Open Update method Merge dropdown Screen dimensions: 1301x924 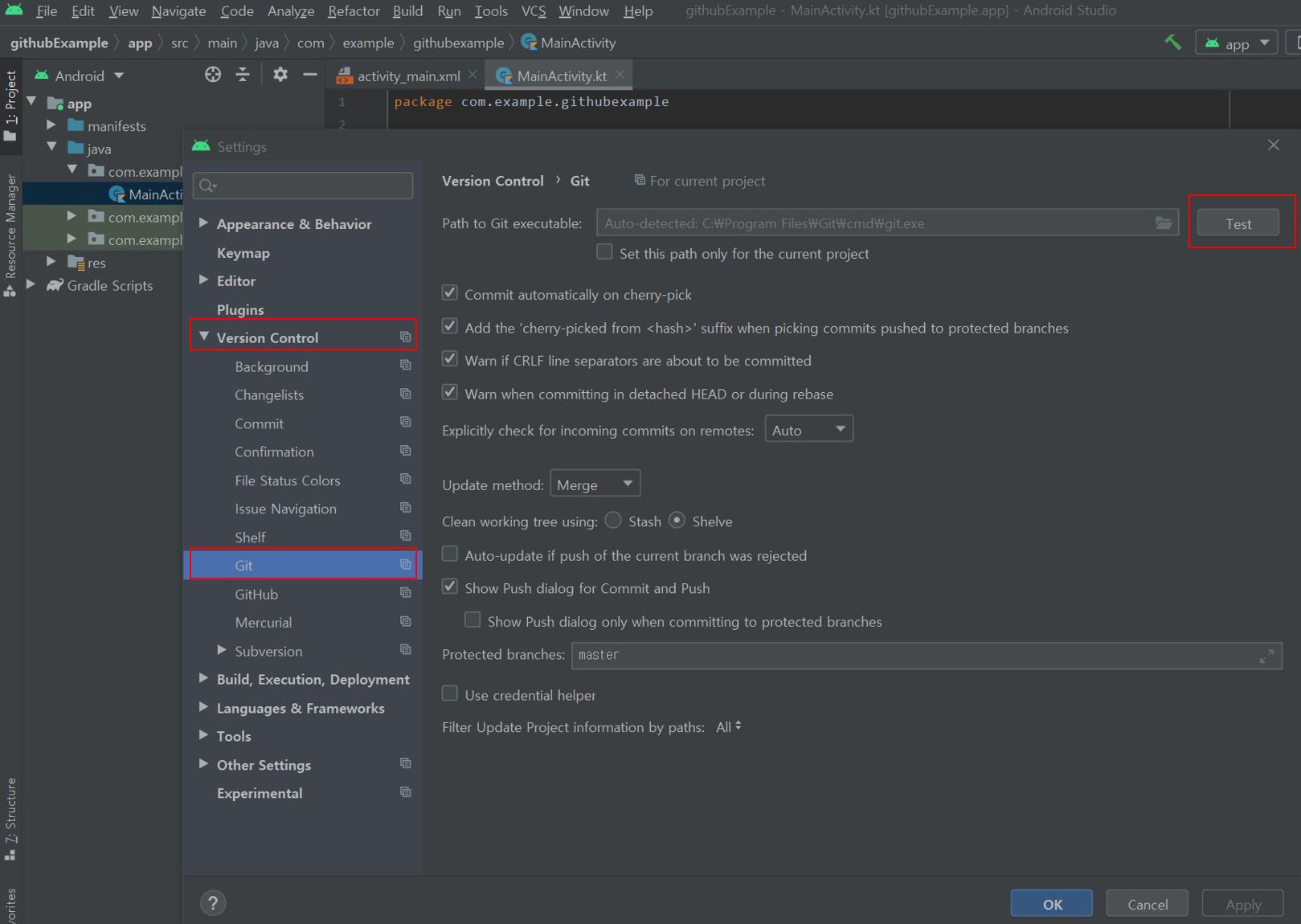pos(595,484)
